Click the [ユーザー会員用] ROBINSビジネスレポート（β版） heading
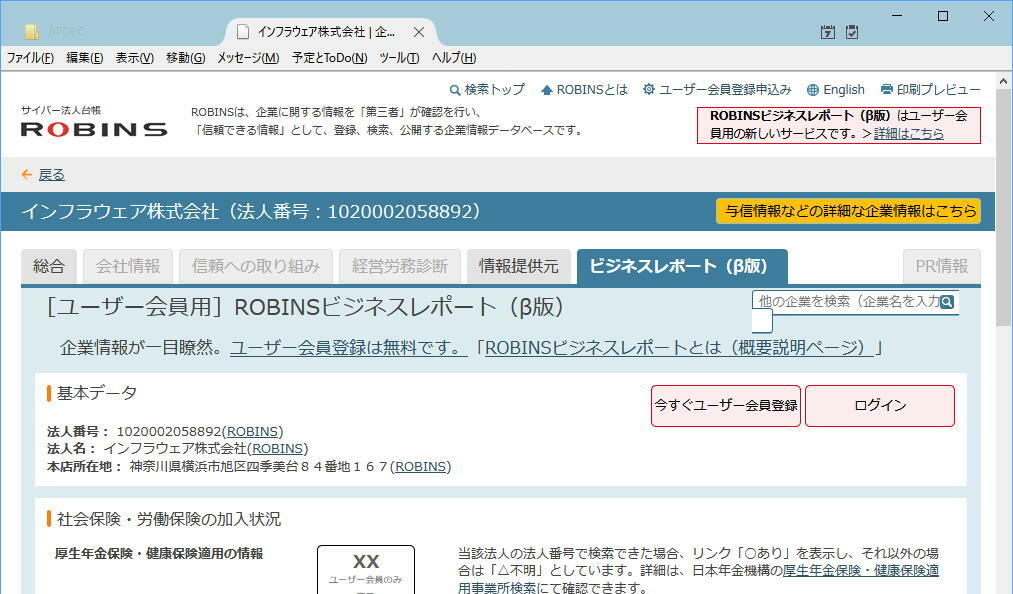This screenshot has width=1013, height=594. 304,308
